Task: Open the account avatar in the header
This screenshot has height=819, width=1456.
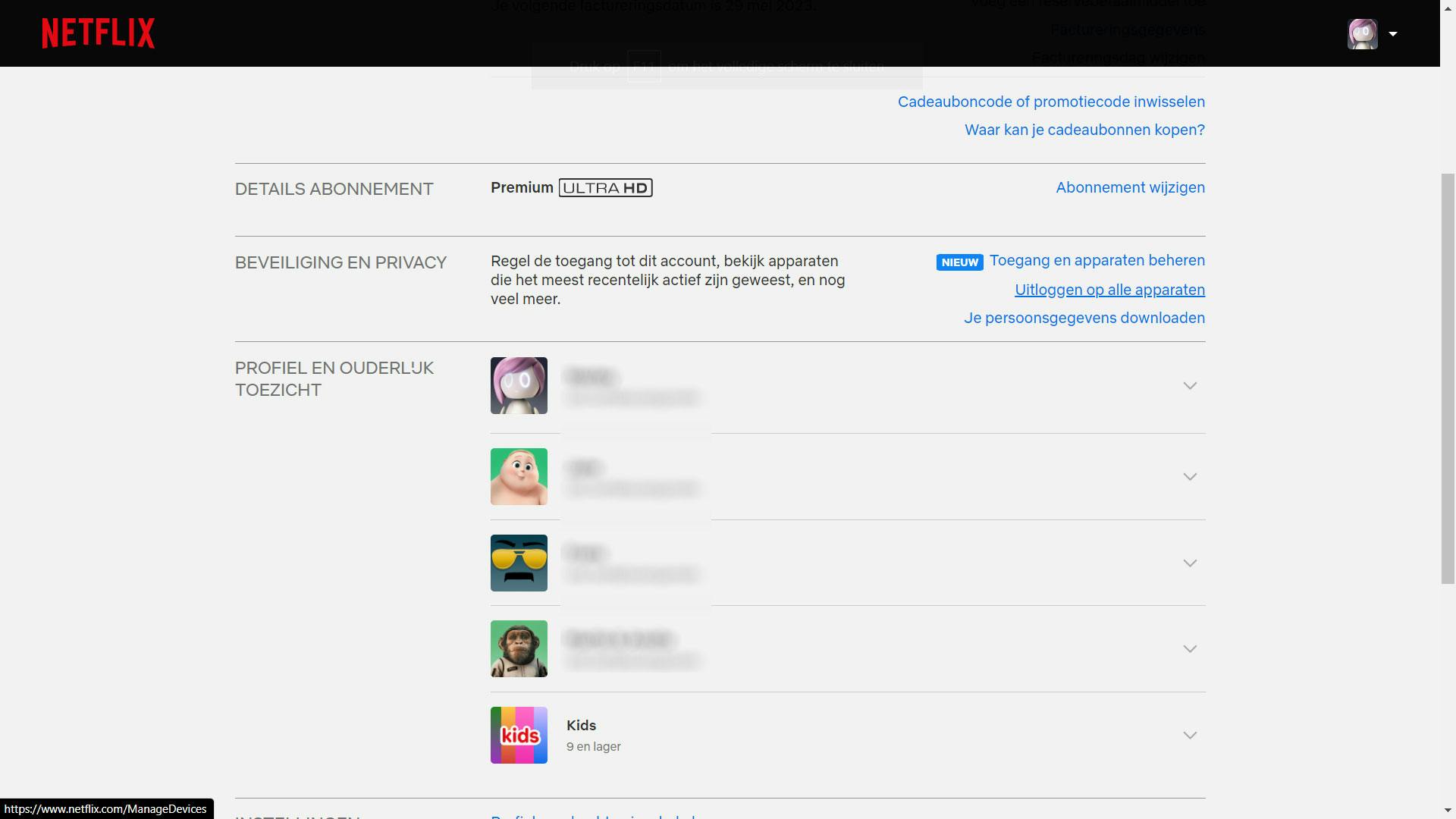Action: 1362,34
